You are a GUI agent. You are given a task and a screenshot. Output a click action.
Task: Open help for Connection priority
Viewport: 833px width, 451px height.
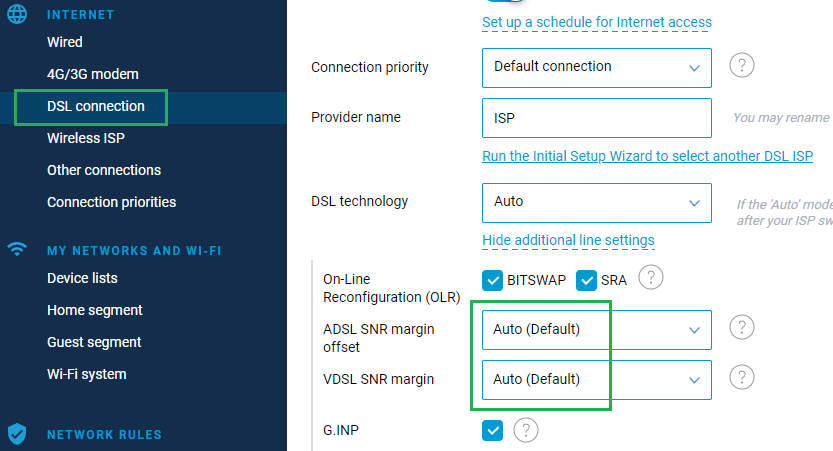[741, 66]
